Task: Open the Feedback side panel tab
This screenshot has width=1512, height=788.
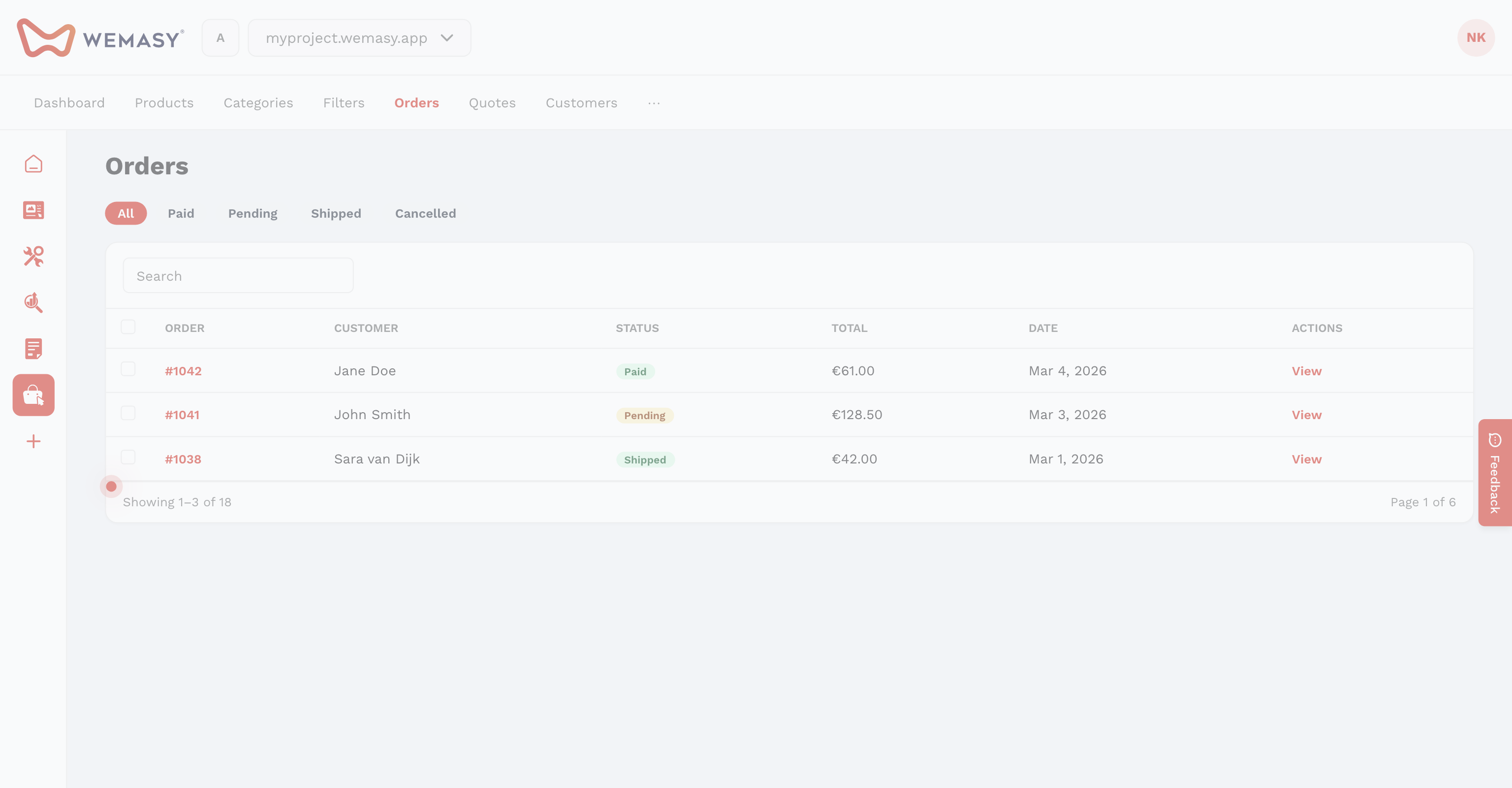Action: click(1495, 473)
